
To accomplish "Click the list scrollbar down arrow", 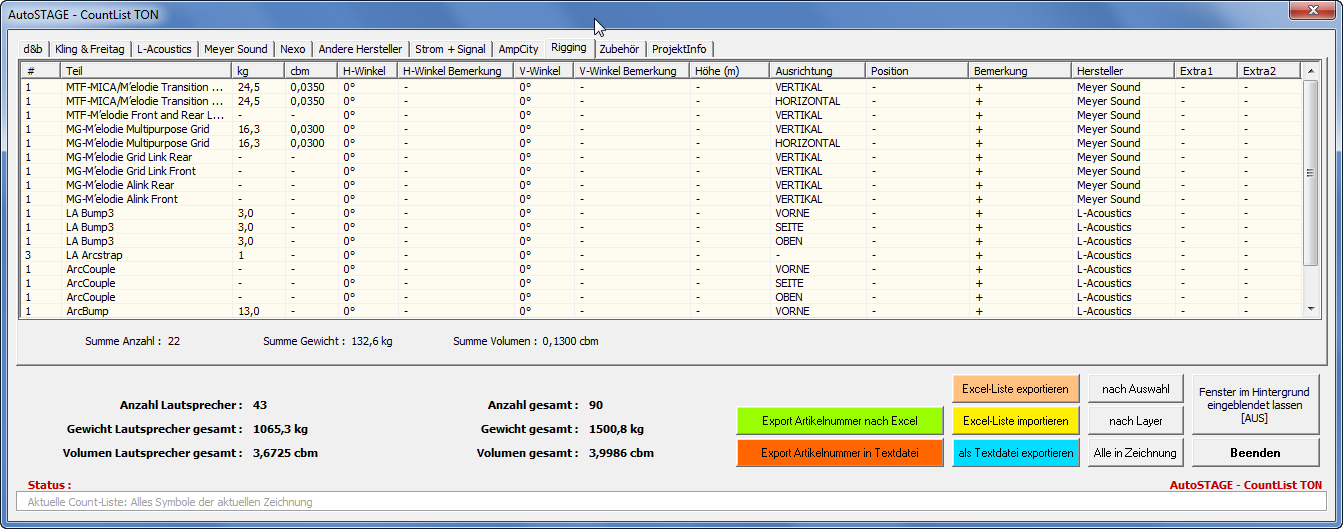I will 1310,310.
